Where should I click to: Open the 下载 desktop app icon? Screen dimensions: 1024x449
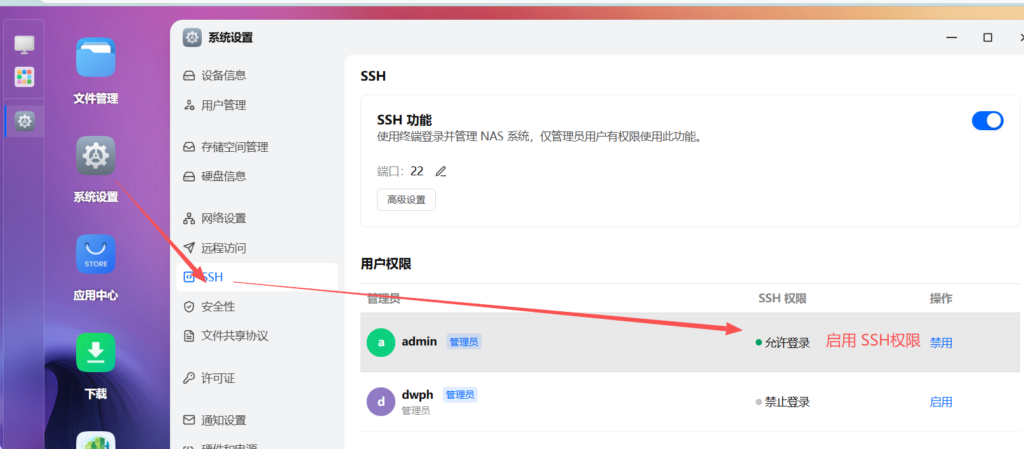point(95,352)
